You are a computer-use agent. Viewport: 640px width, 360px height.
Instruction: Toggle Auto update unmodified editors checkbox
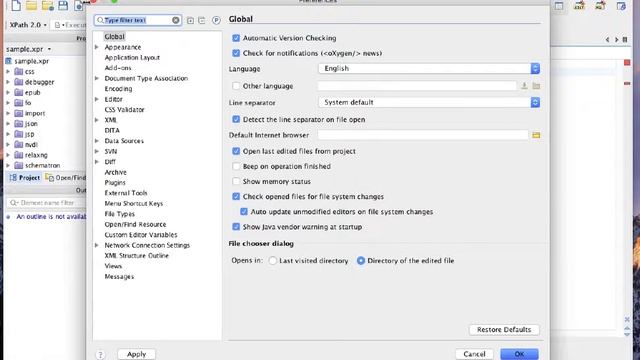pos(244,211)
